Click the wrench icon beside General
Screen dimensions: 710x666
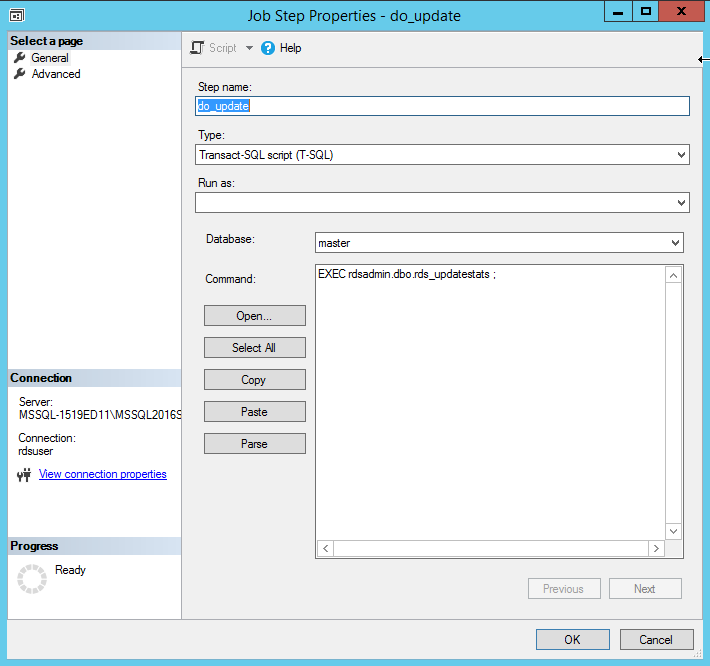pos(19,57)
